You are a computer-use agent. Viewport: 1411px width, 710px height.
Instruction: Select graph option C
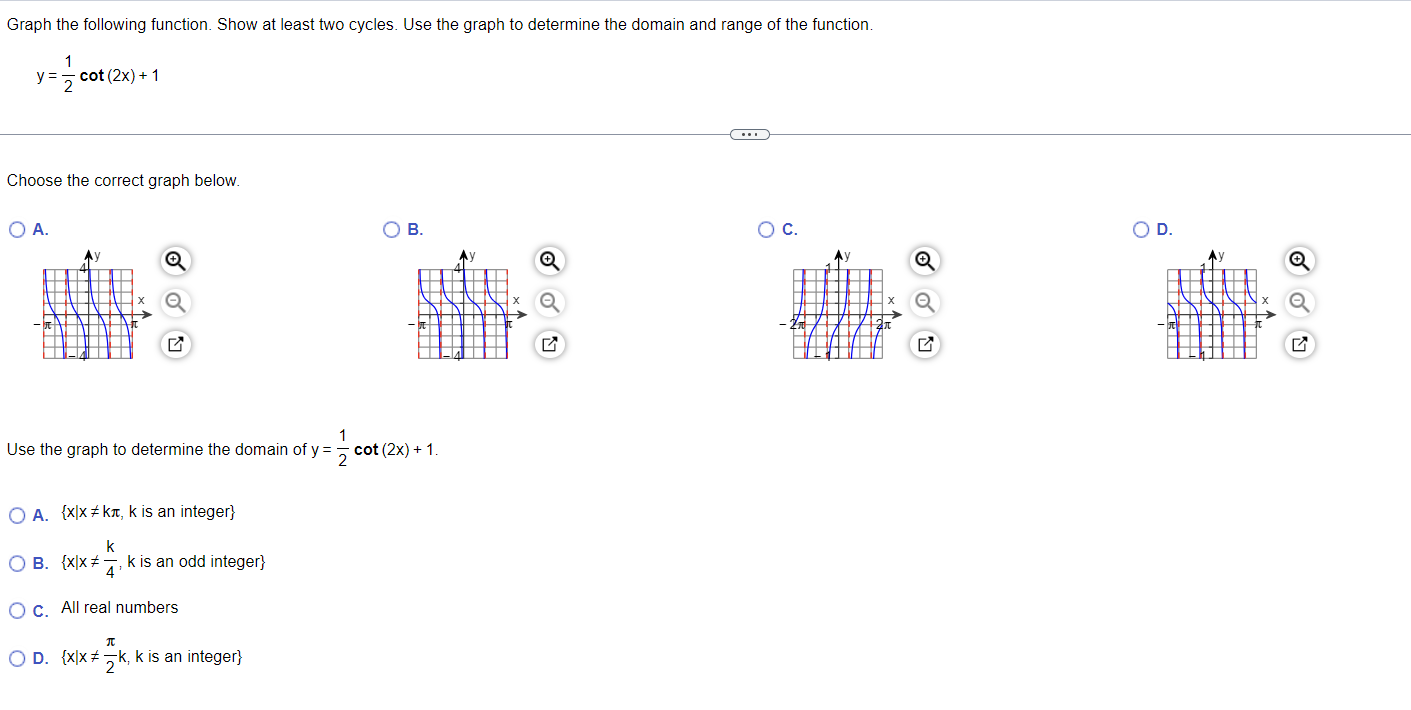pos(765,229)
